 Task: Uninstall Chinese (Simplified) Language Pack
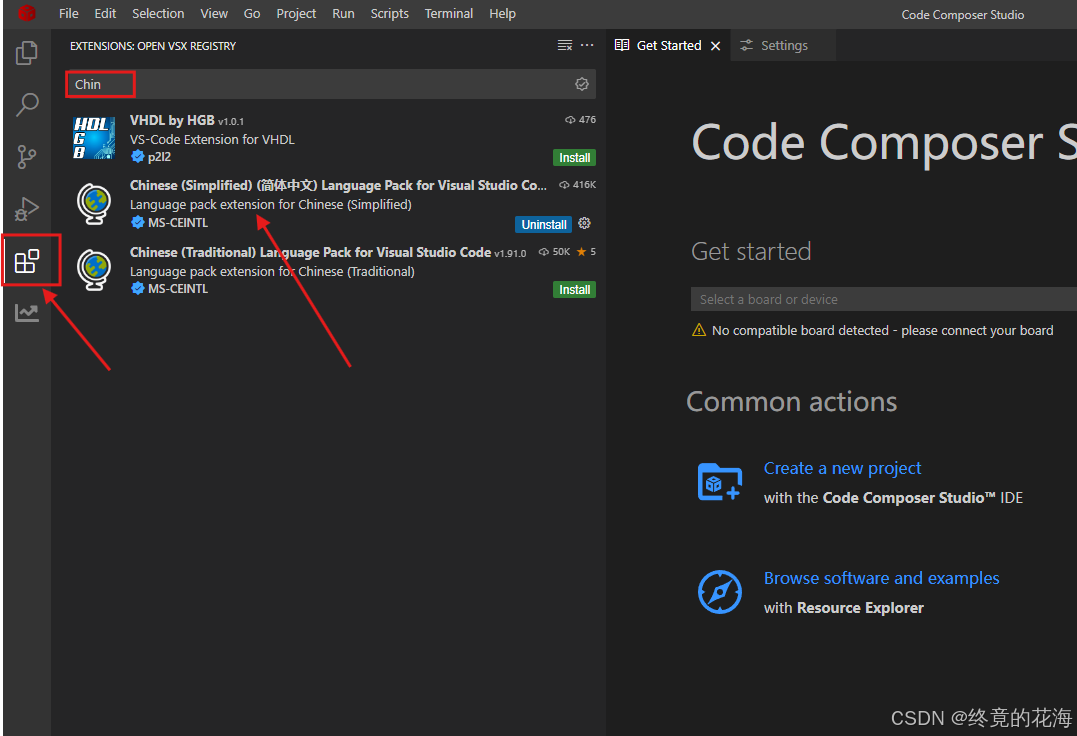543,225
